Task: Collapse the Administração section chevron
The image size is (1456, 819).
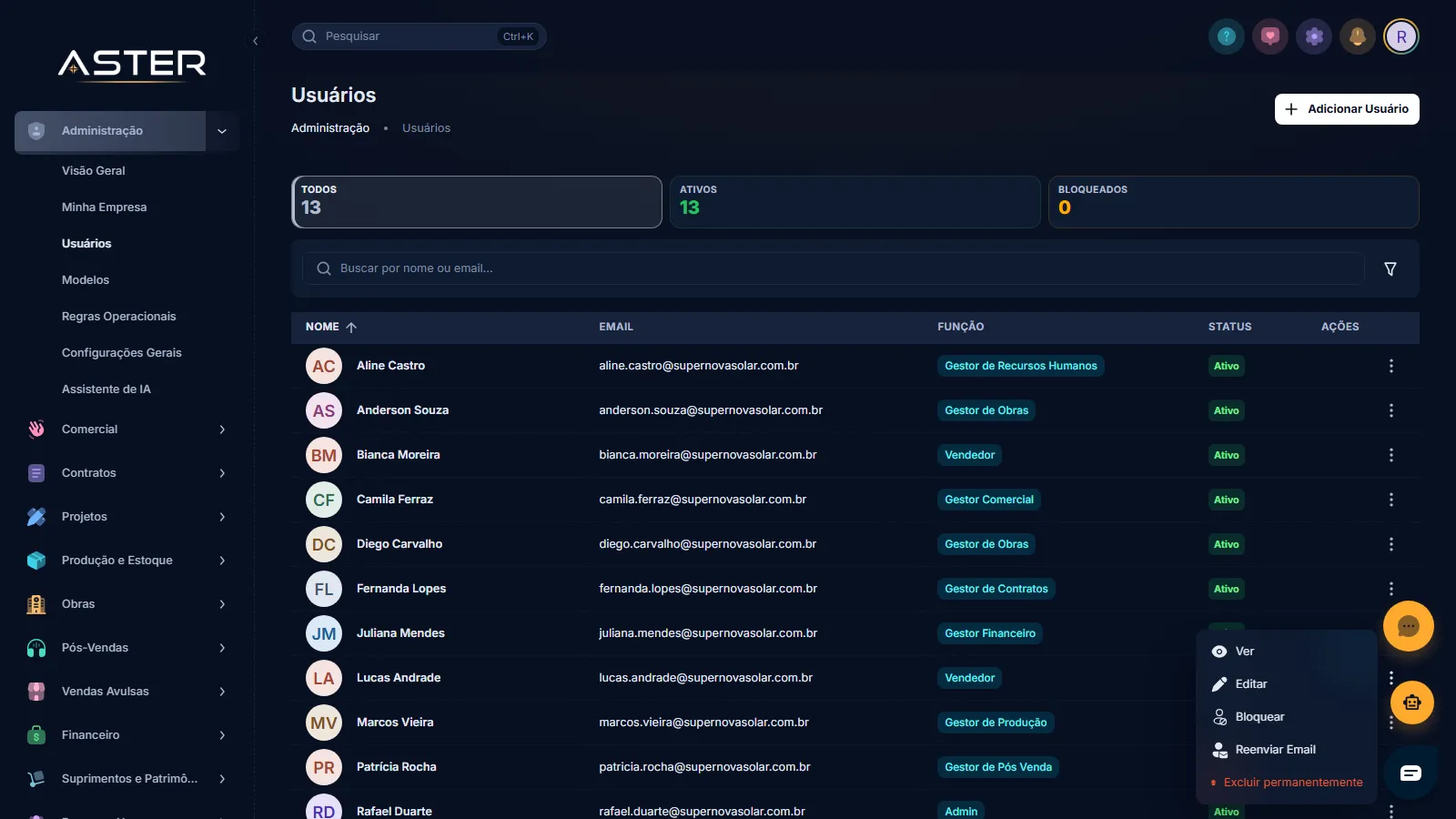Action: (222, 131)
